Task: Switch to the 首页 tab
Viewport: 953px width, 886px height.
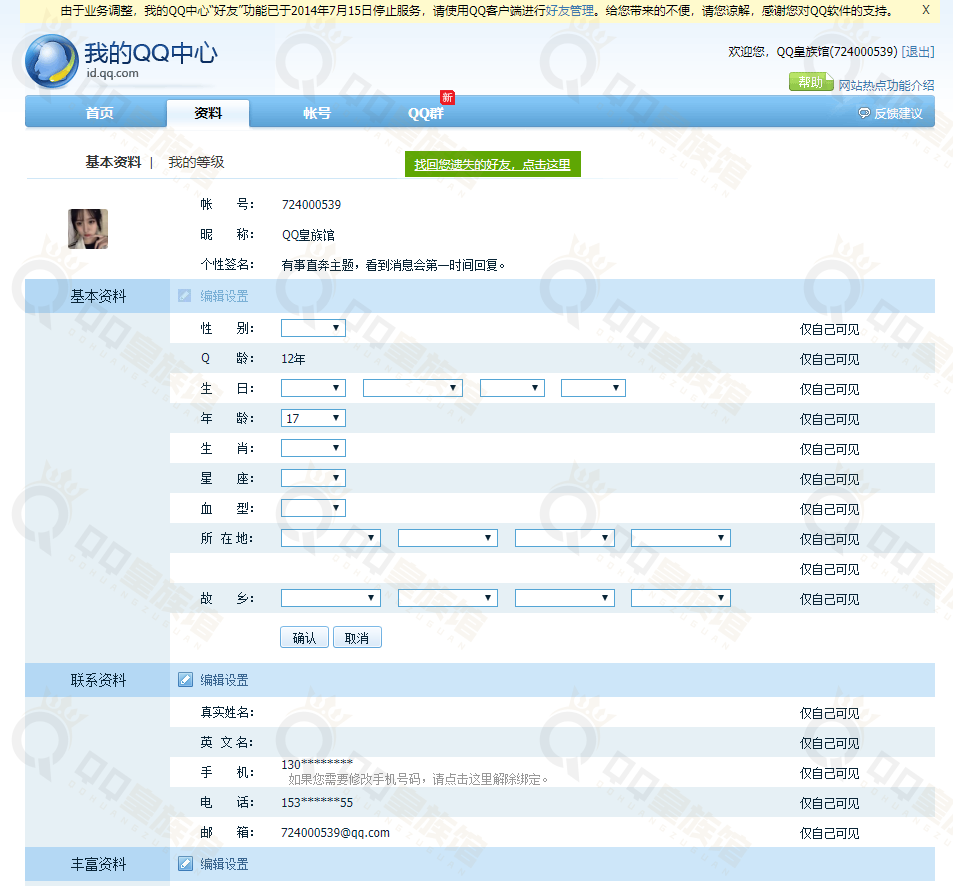Action: point(96,112)
